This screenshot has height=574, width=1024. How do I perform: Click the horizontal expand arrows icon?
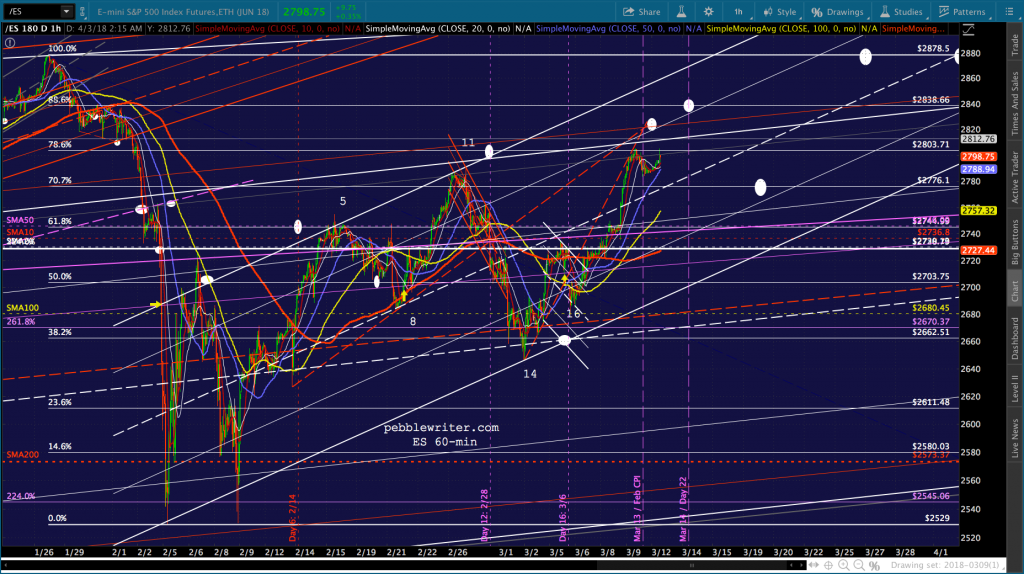coord(814,566)
